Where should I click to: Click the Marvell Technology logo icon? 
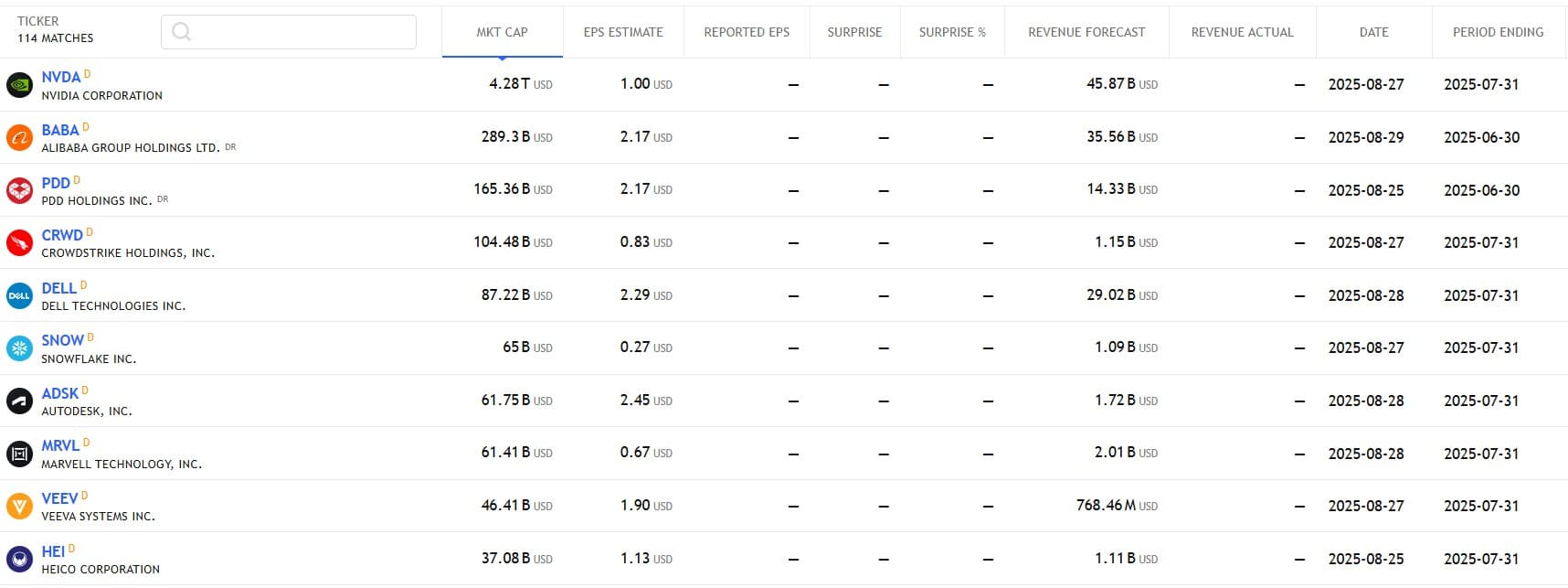(19, 454)
